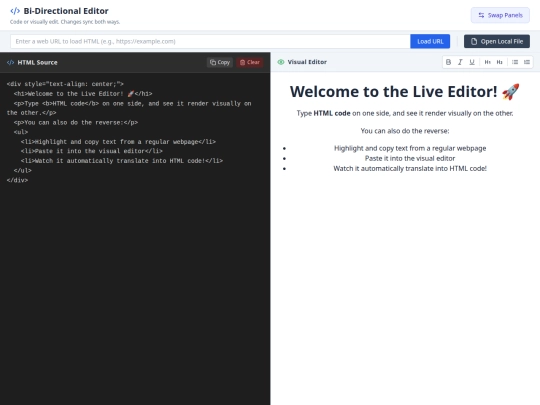Click 'Watch it automatically translate into HTML code!' bullet
Screen dimensions: 540x405
410,168
